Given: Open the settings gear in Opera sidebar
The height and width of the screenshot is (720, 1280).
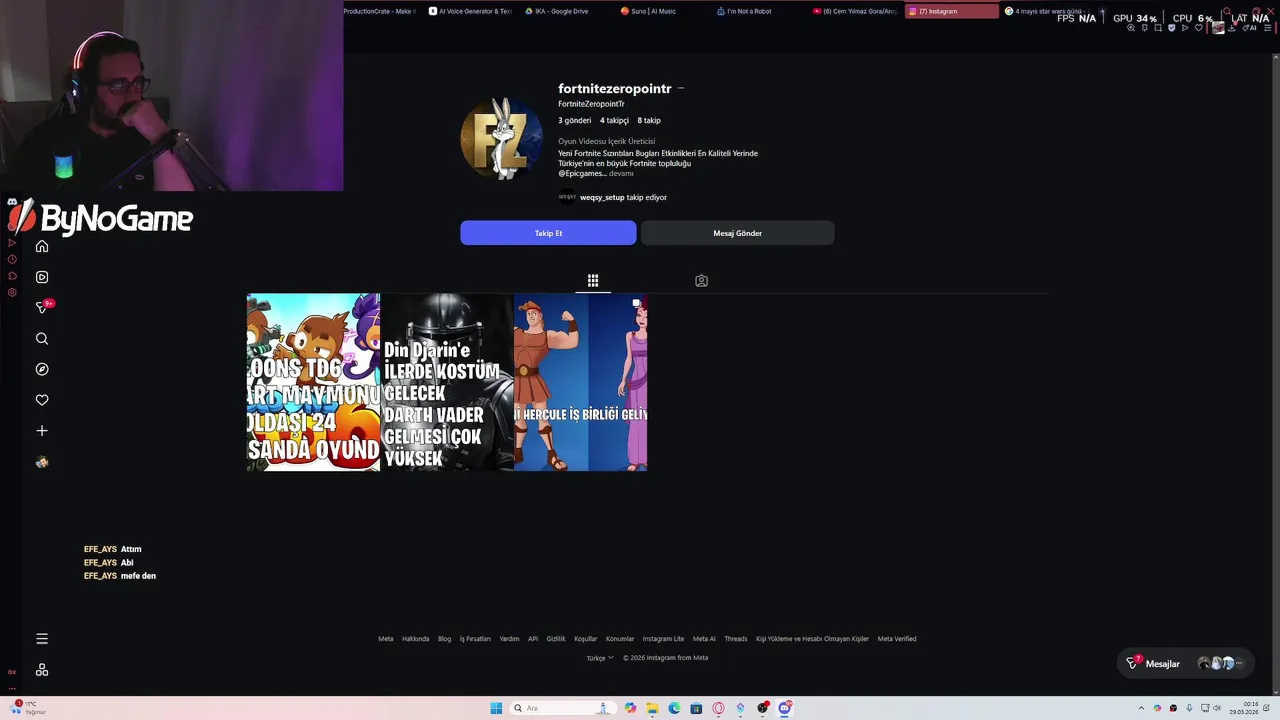Looking at the screenshot, I should pos(12,293).
